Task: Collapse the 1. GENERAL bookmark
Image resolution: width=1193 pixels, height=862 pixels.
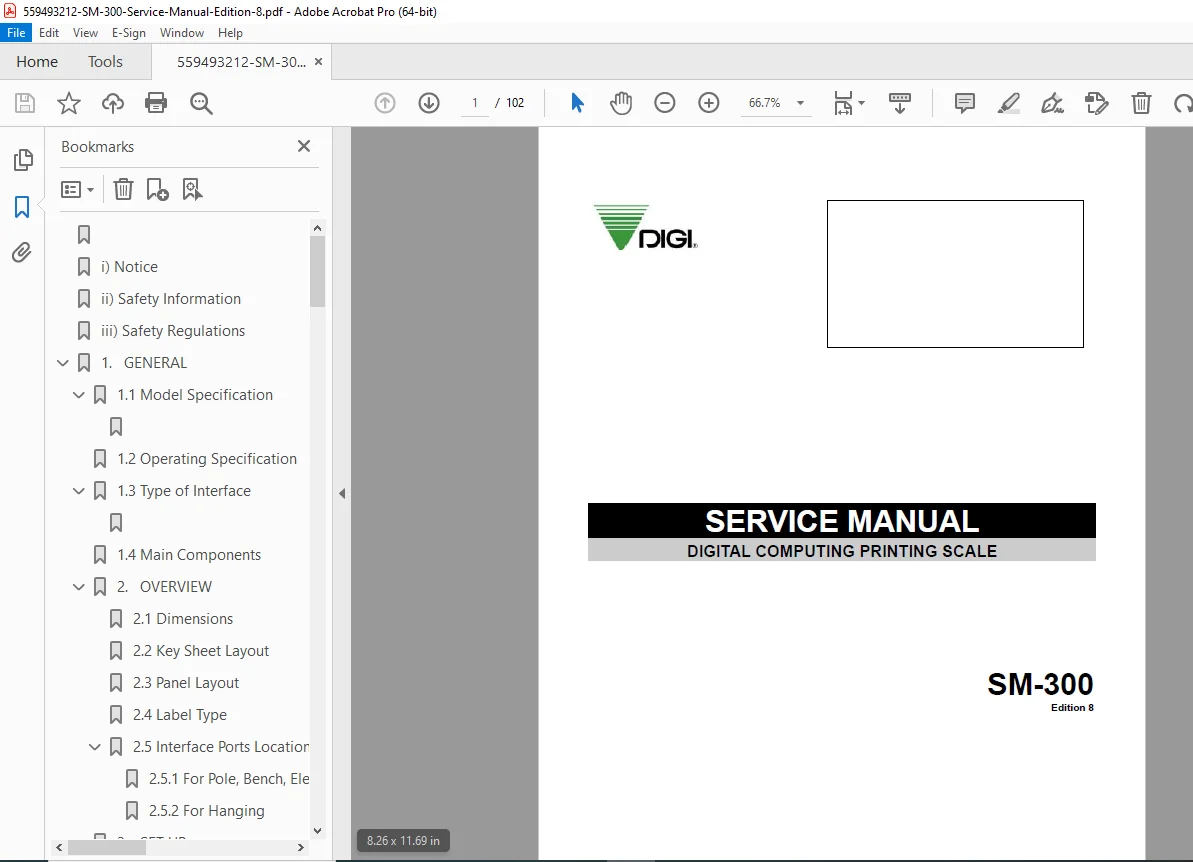Action: pos(62,363)
